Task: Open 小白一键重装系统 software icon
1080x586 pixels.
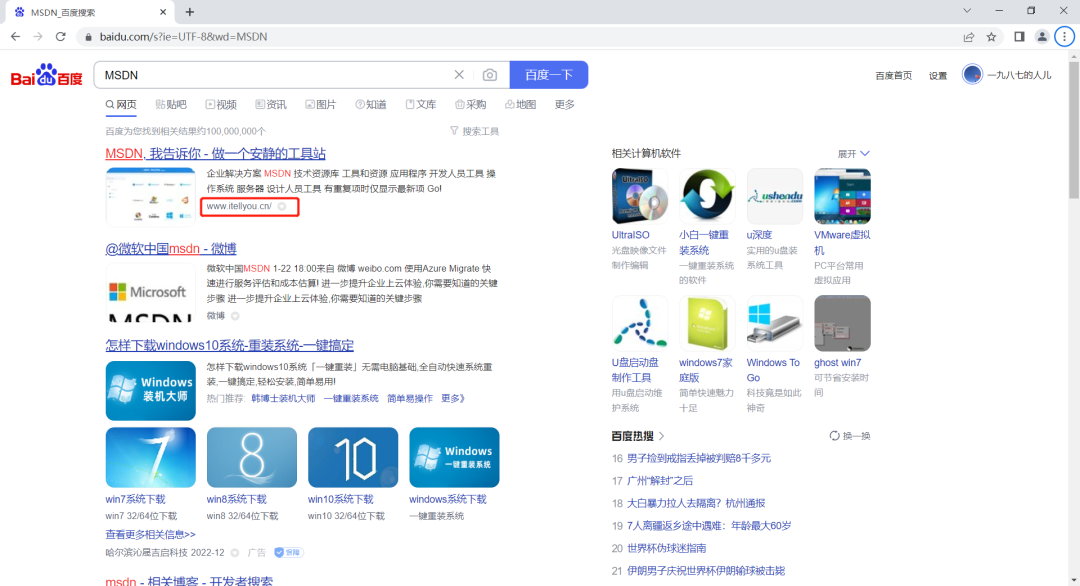Action: coord(707,196)
